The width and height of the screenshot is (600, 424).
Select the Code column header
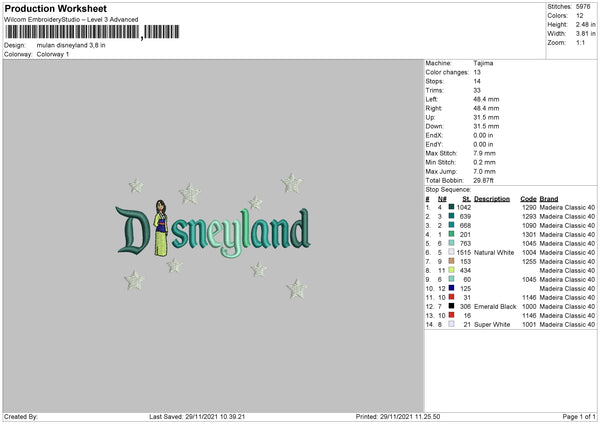point(528,199)
